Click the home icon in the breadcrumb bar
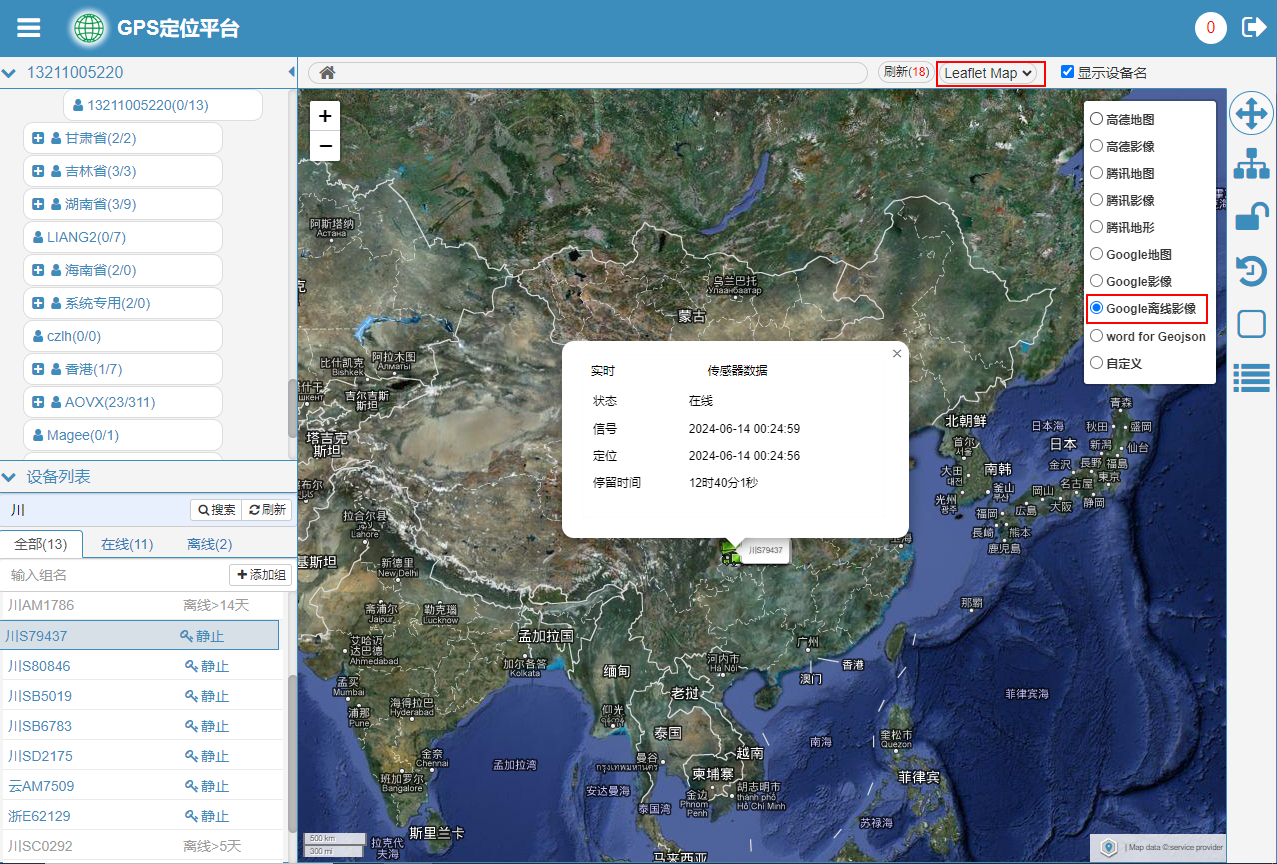 pos(327,73)
